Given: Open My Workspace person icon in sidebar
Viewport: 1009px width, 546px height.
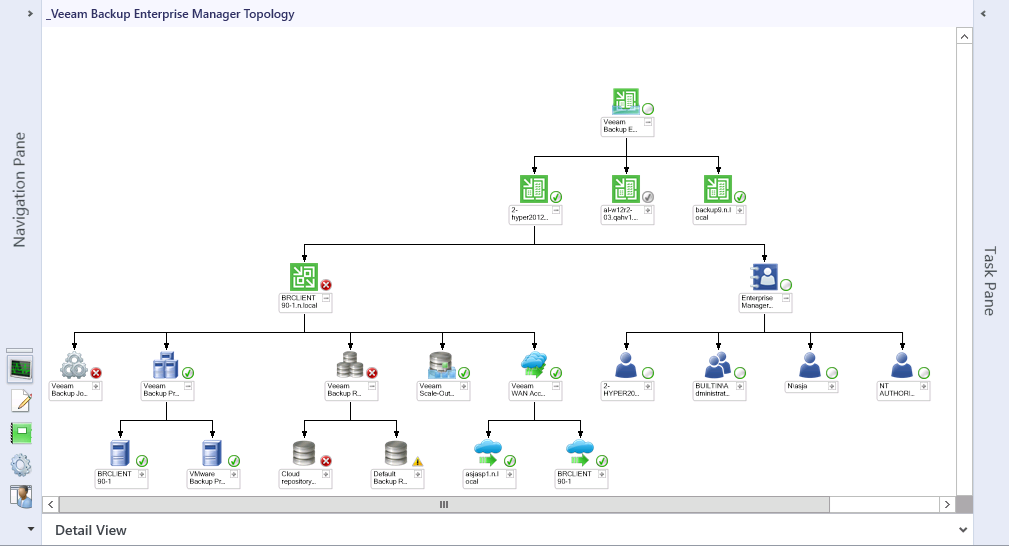Looking at the screenshot, I should point(21,496).
